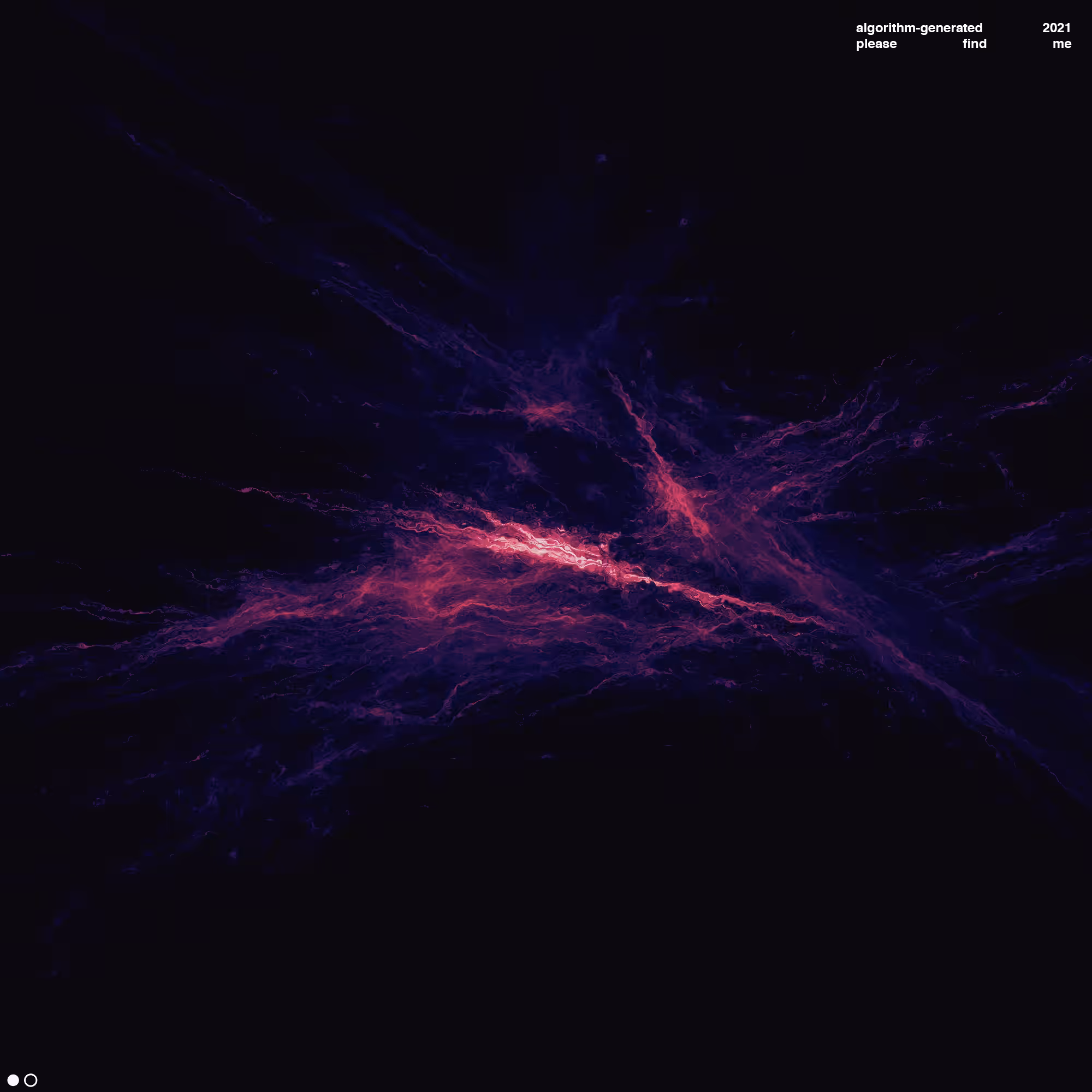Click the 2021 year label

(x=1057, y=28)
